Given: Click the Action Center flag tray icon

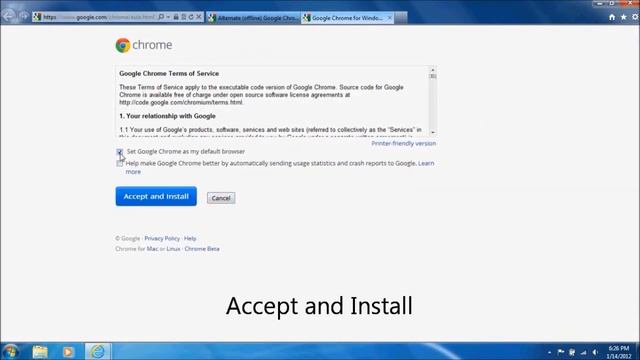Looking at the screenshot, I should point(561,352).
